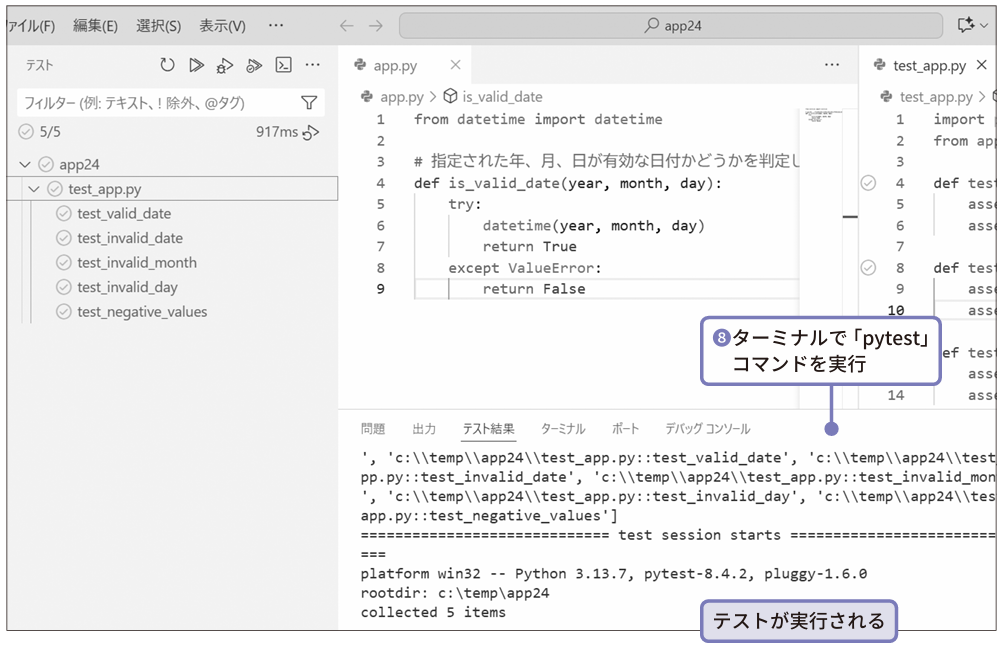Image resolution: width=1004 pixels, height=649 pixels.
Task: Open the 編集(E) menu
Action: click(95, 26)
